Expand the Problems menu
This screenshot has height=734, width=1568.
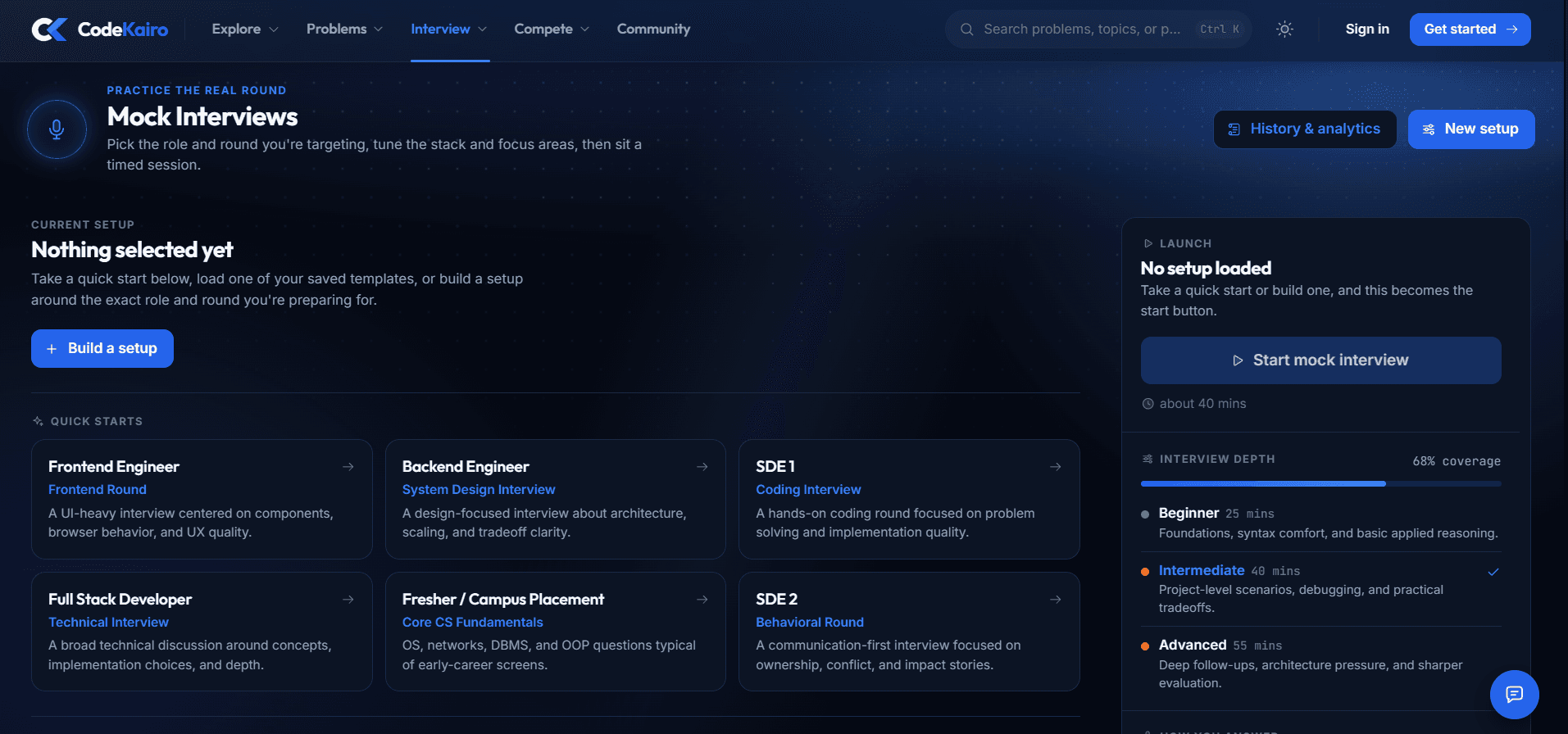(344, 29)
